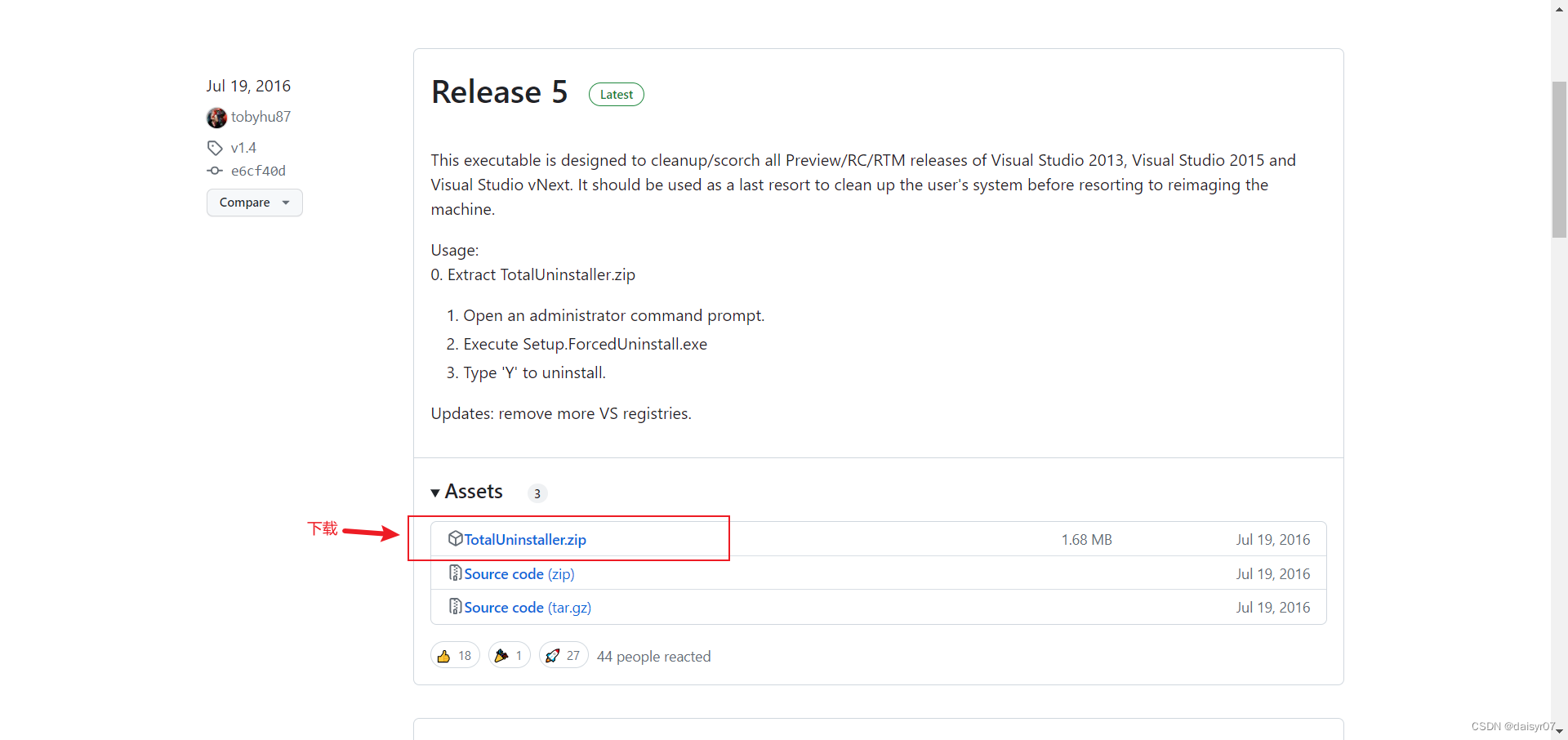This screenshot has width=1568, height=740.
Task: Download Source code (zip)
Action: [x=519, y=574]
